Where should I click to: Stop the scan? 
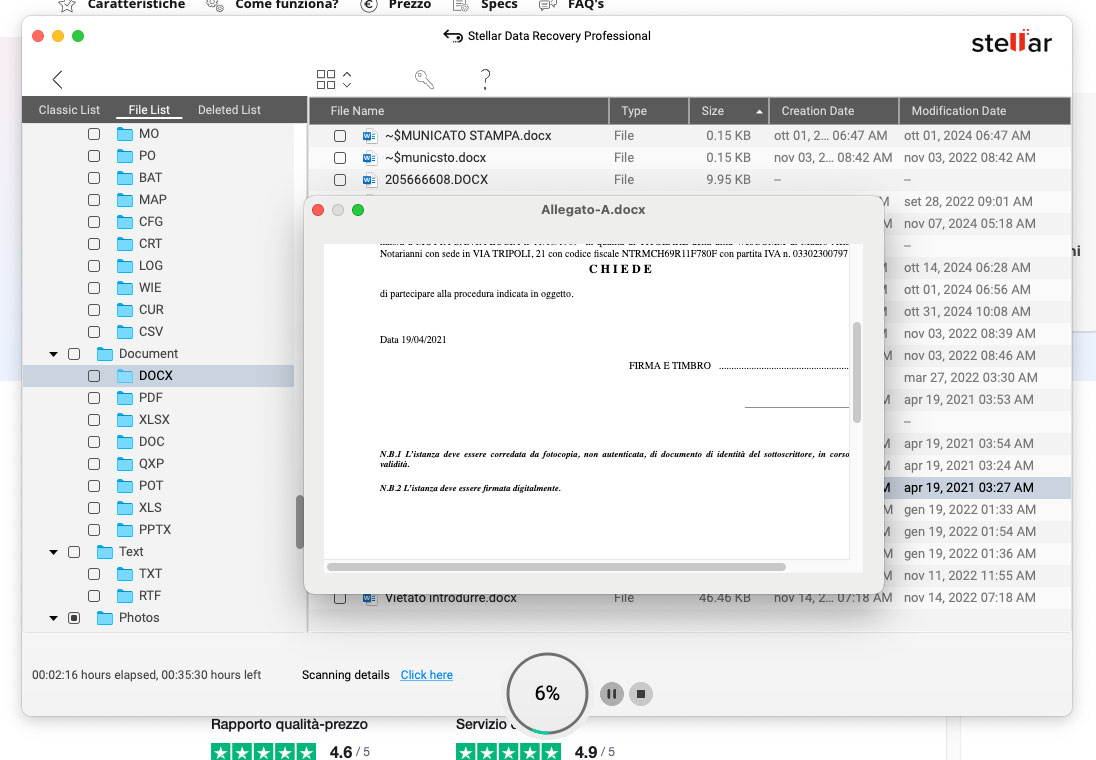pyautogui.click(x=641, y=694)
